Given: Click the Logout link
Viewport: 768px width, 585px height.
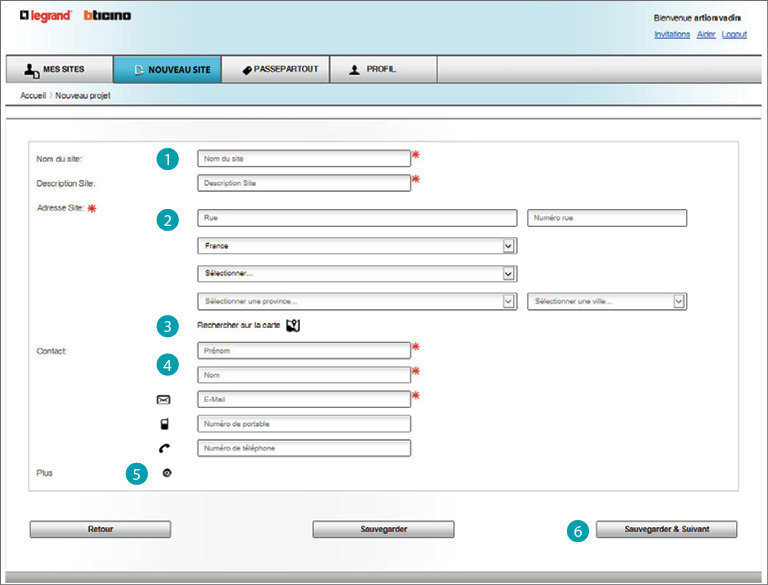Looking at the screenshot, I should [x=734, y=34].
